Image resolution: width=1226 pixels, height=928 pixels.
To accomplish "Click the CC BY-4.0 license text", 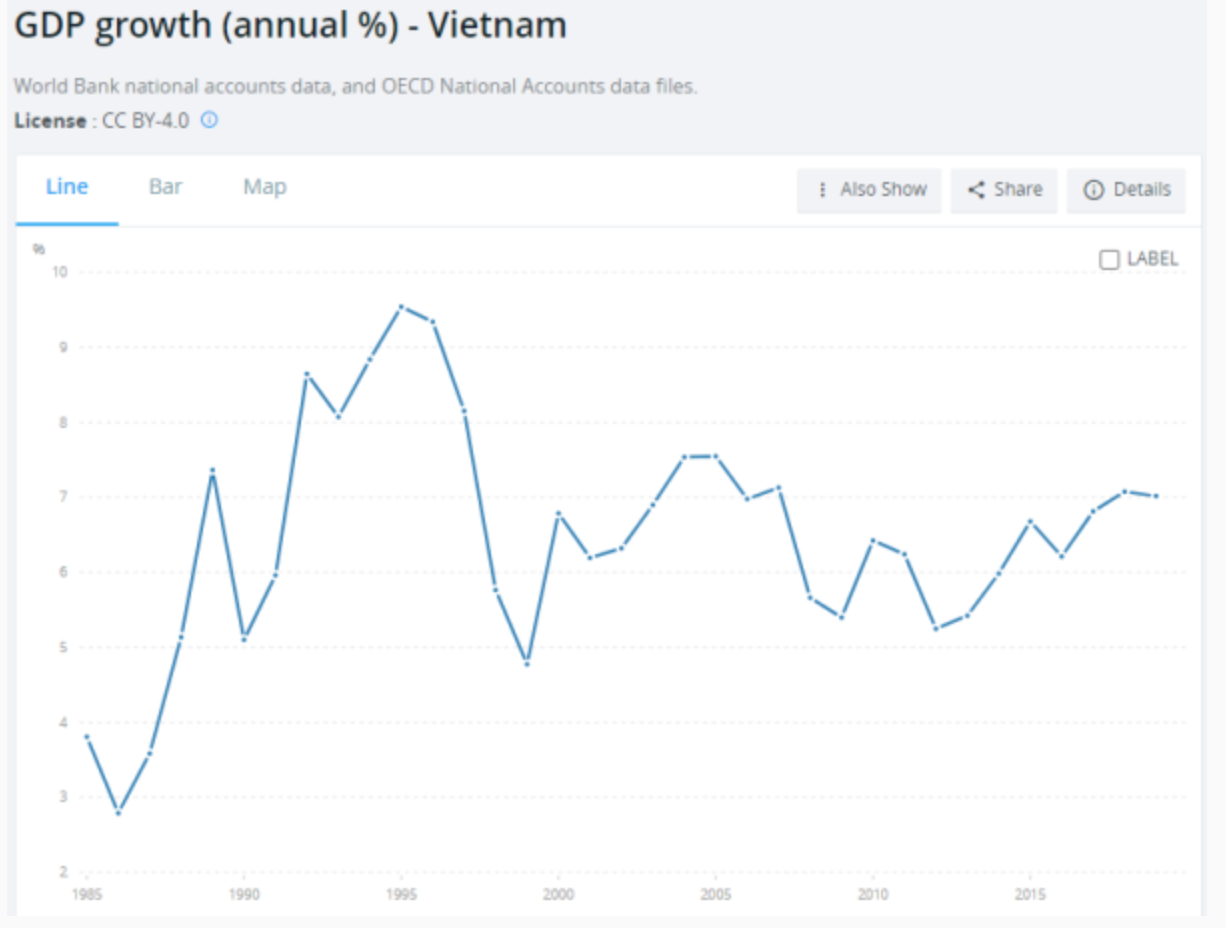I will tap(146, 121).
